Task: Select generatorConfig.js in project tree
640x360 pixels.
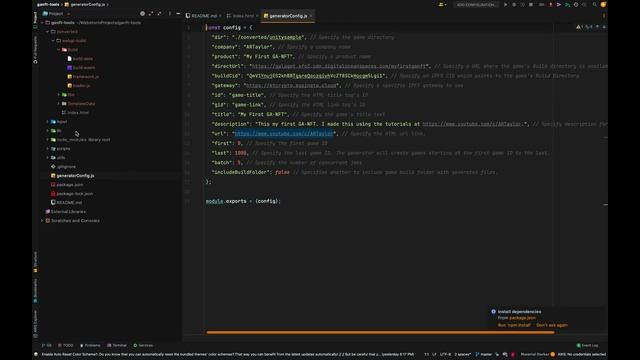Action: pos(75,176)
